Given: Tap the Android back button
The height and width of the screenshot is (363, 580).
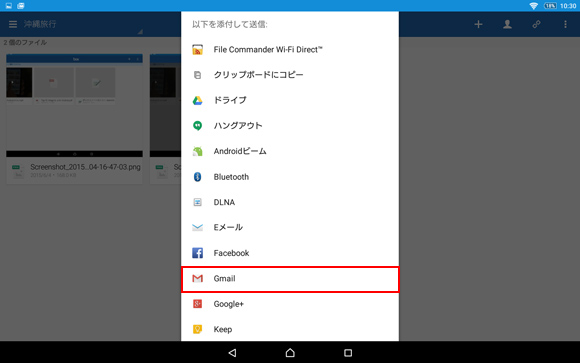Looking at the screenshot, I should tap(232, 353).
